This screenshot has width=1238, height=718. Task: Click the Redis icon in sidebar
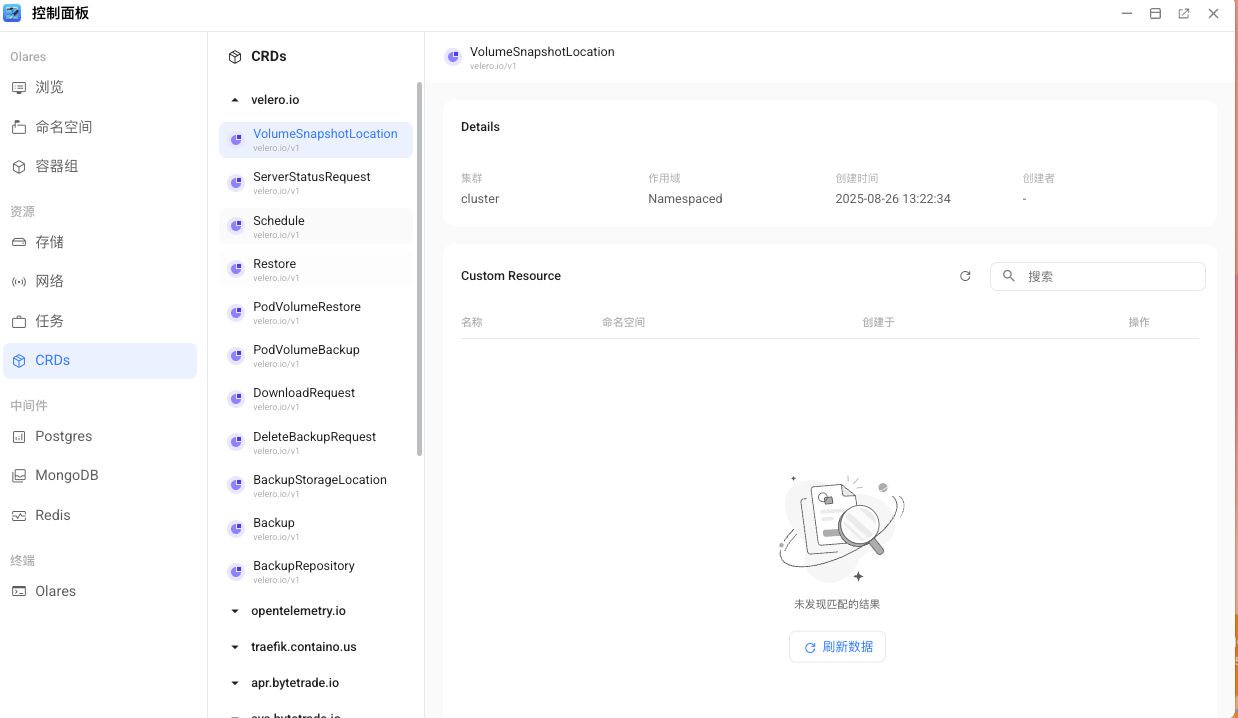pyautogui.click(x=19, y=516)
